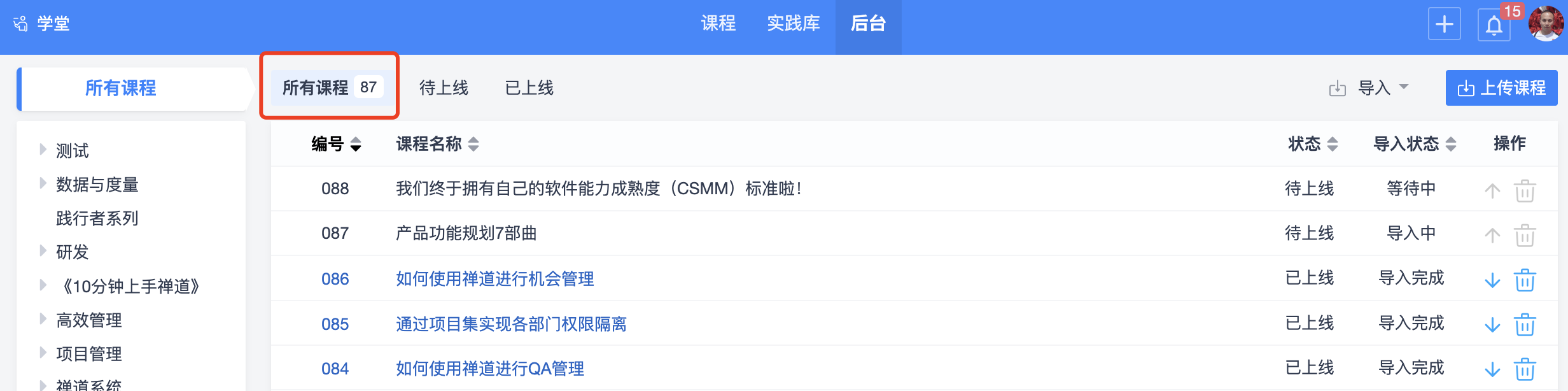Open the notifications bell
This screenshot has width=1568, height=391.
[1494, 25]
